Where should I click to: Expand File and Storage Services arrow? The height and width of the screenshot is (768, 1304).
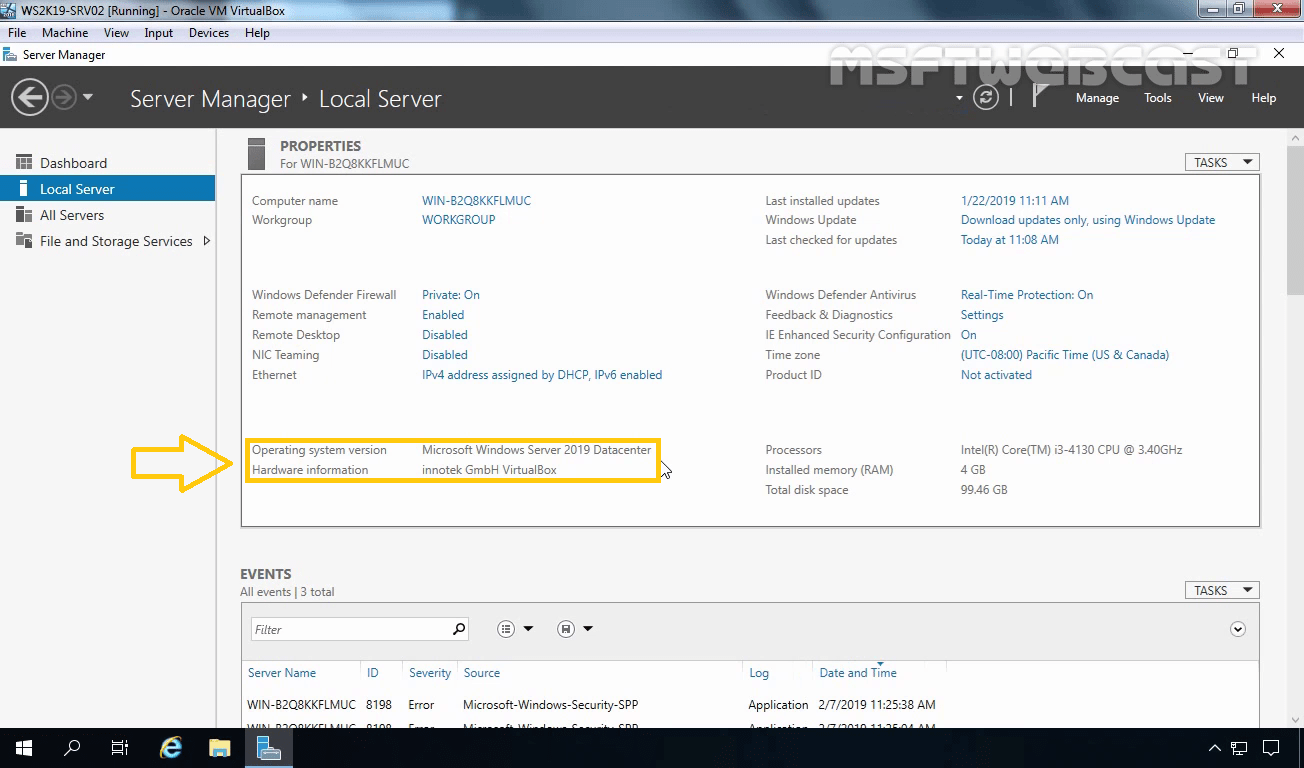pyautogui.click(x=206, y=241)
